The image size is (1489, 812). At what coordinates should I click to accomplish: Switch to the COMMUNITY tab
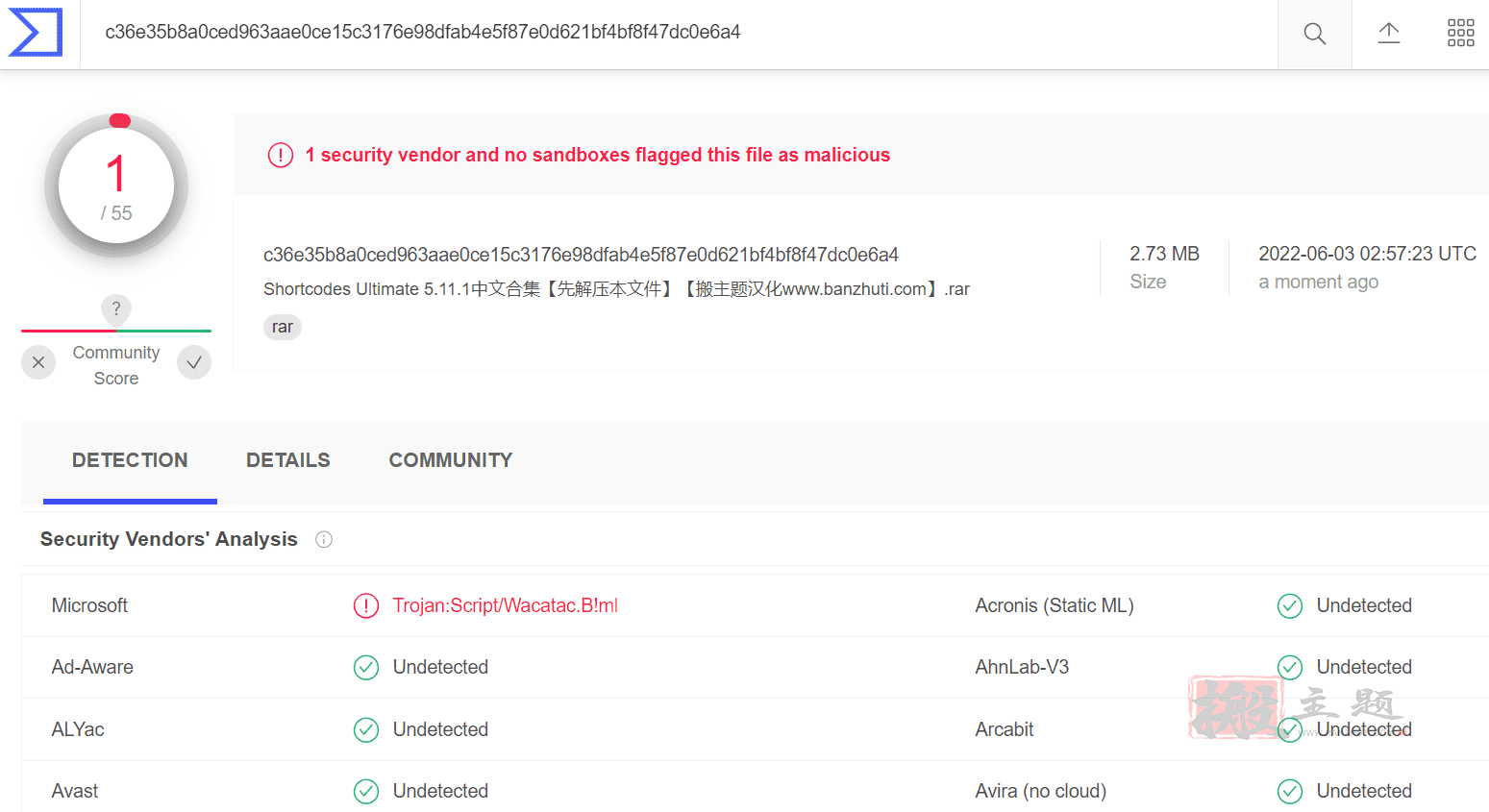451,460
